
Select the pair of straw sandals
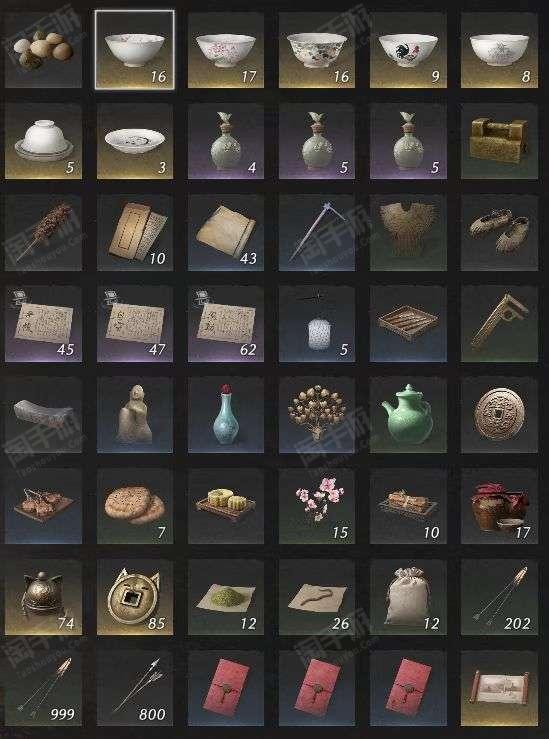click(500, 232)
